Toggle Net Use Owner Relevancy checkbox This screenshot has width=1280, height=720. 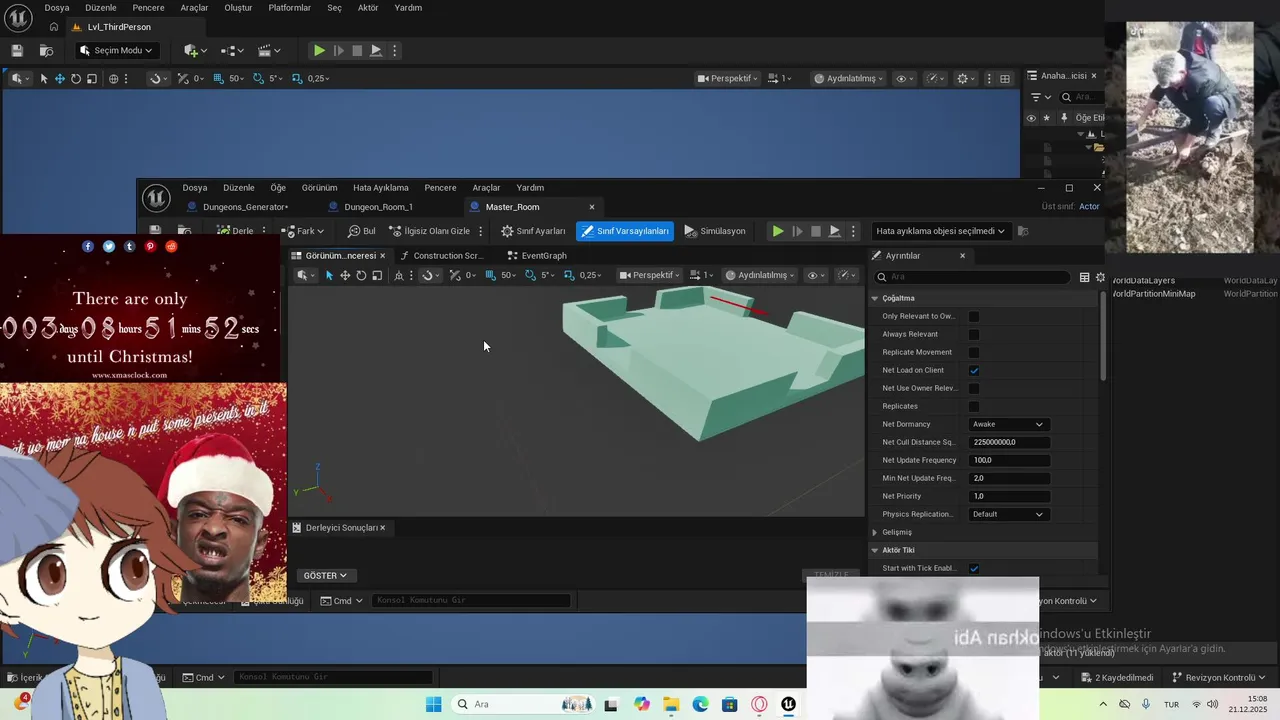[974, 388]
